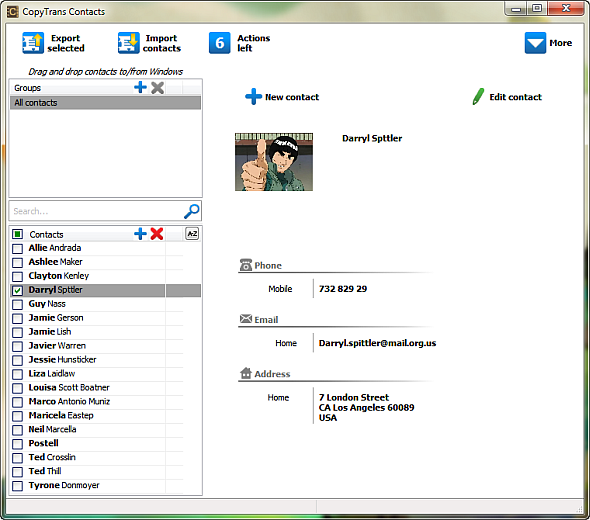Check the Allie Andrada checkbox
This screenshot has height=520, width=590.
click(17, 248)
